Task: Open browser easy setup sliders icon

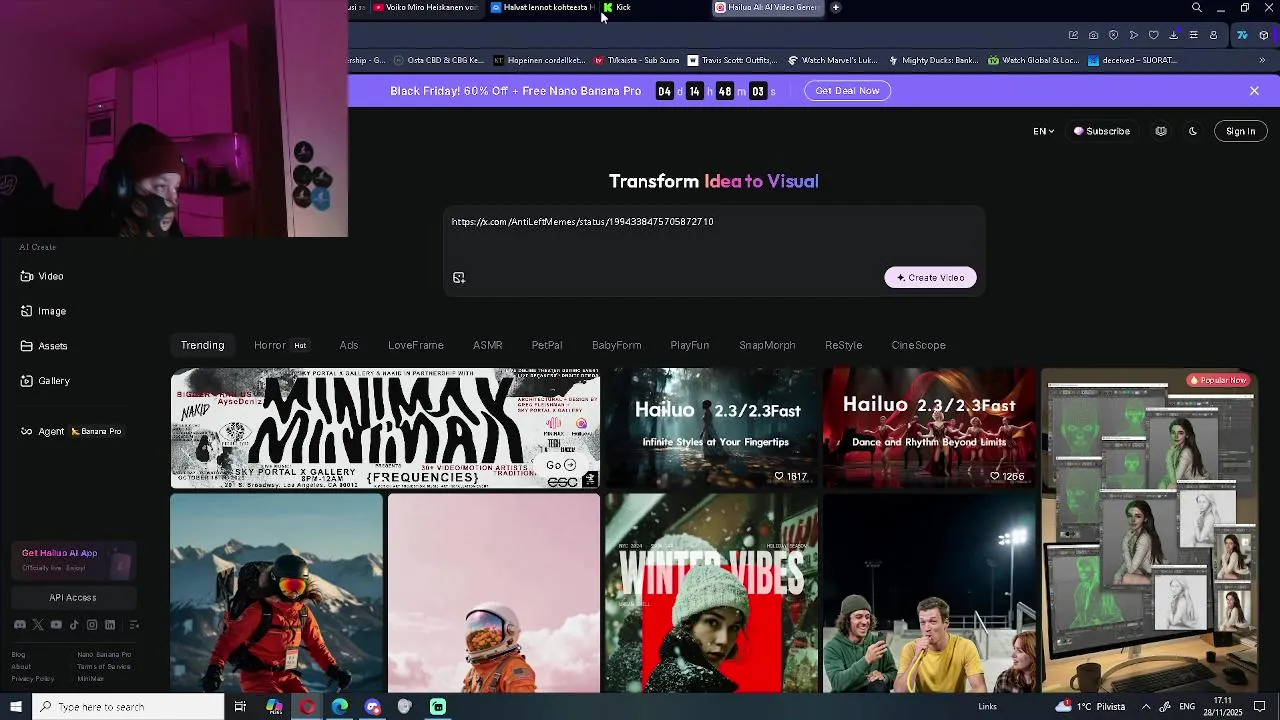Action: [x=1193, y=35]
